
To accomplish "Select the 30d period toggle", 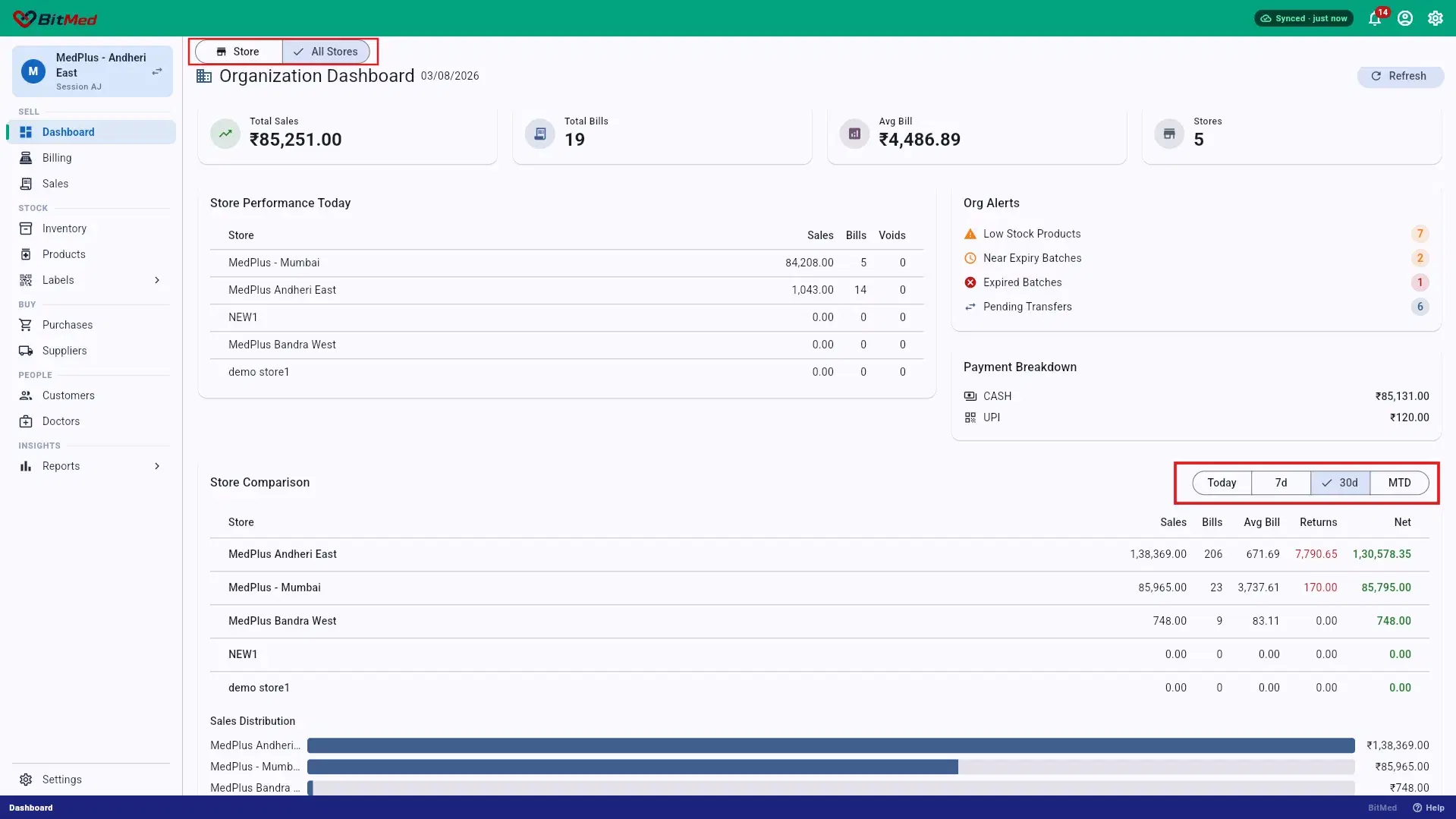I will (1340, 483).
